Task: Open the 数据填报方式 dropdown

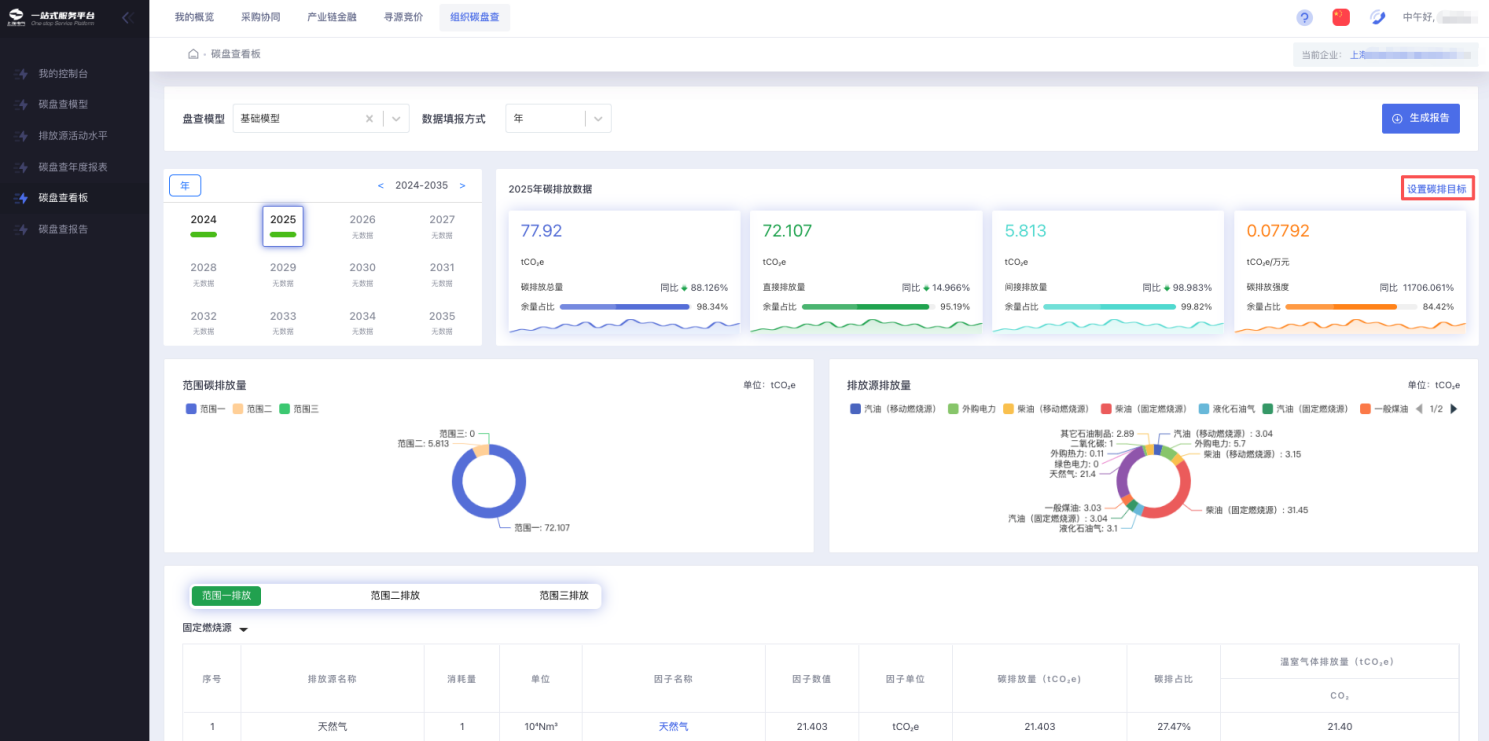Action: click(x=598, y=118)
